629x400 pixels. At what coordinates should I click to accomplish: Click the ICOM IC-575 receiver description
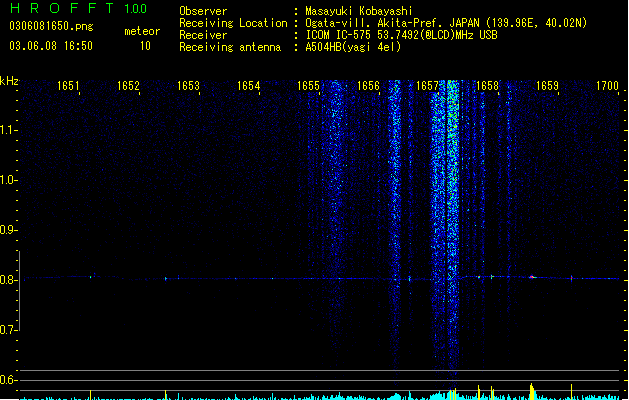coord(402,35)
